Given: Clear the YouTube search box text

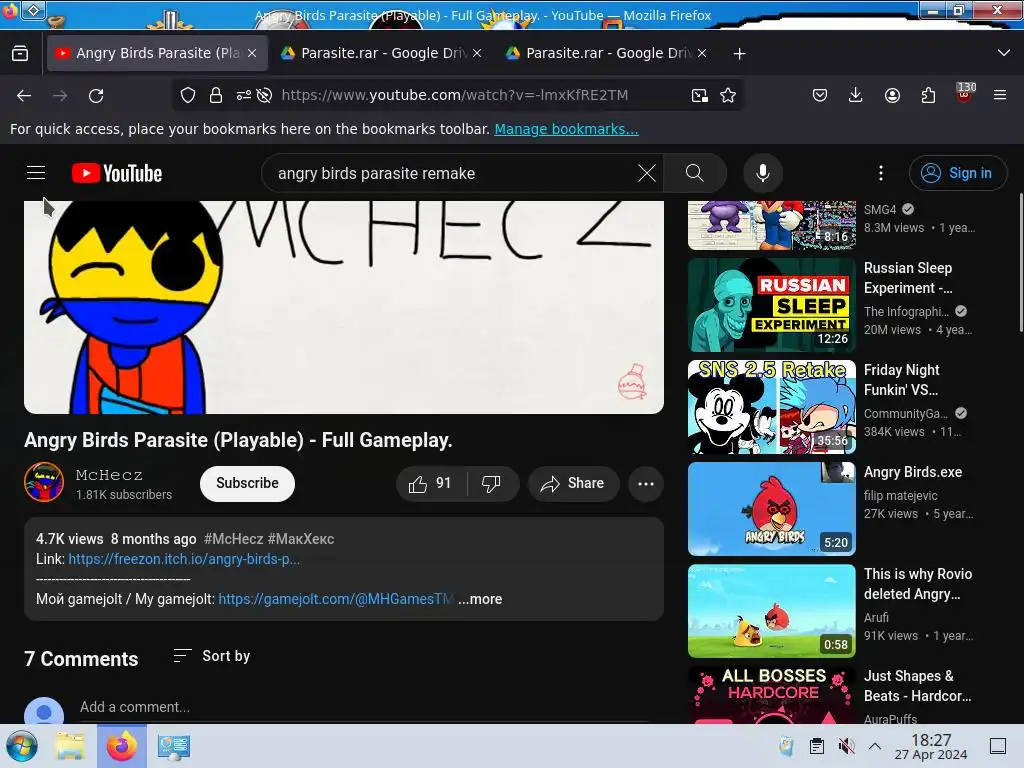Looking at the screenshot, I should (x=647, y=173).
